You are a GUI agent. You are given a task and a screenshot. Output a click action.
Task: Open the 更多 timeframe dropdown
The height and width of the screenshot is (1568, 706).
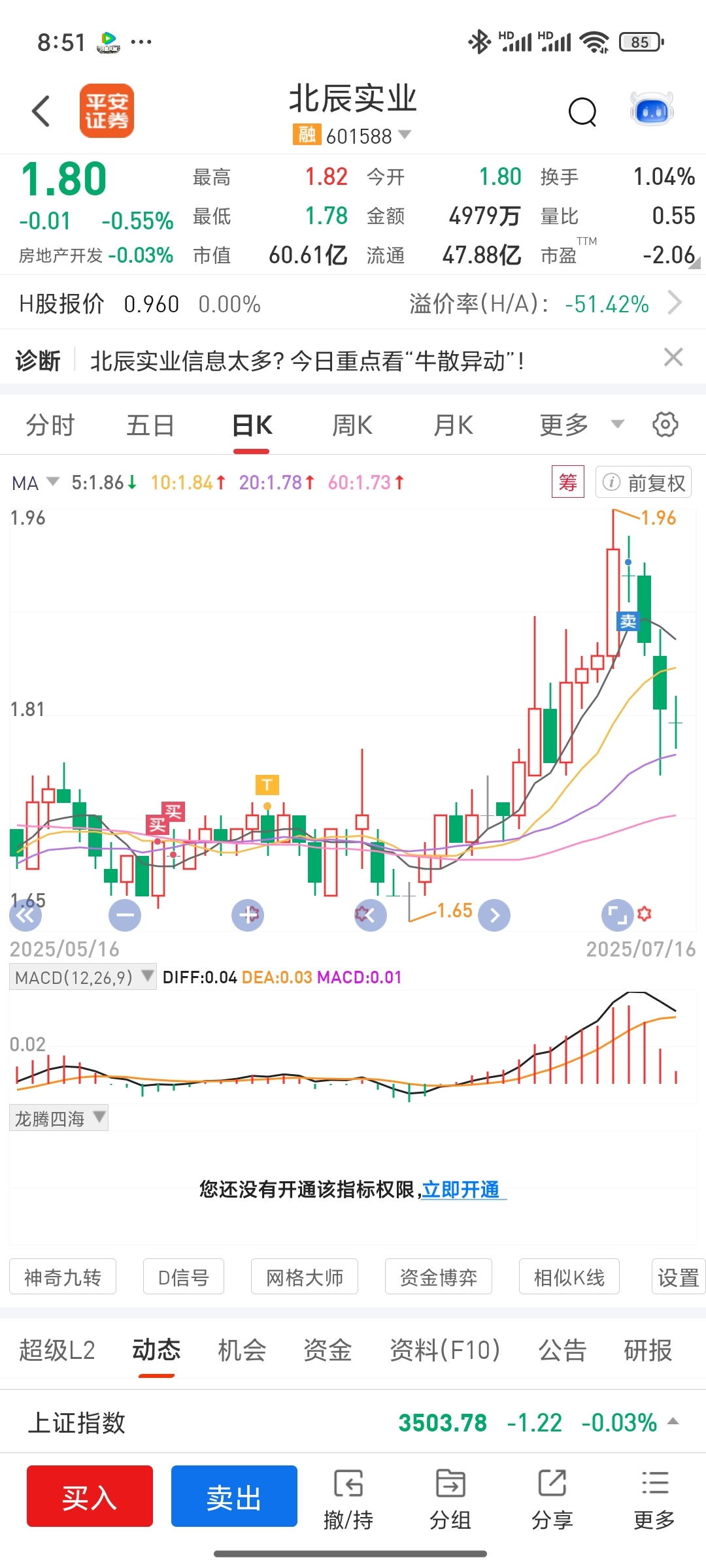[x=581, y=425]
